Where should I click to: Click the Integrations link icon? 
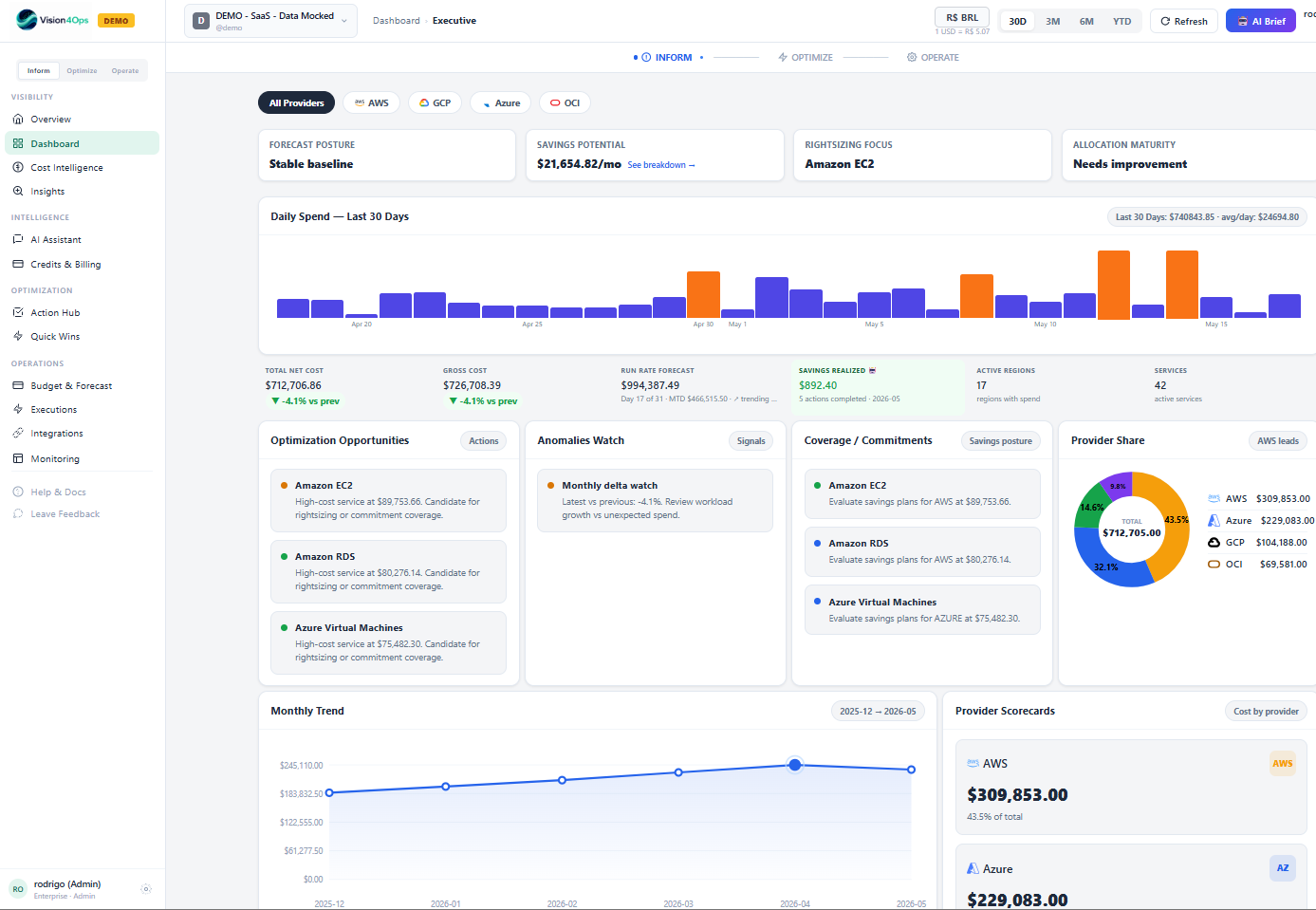(x=18, y=434)
